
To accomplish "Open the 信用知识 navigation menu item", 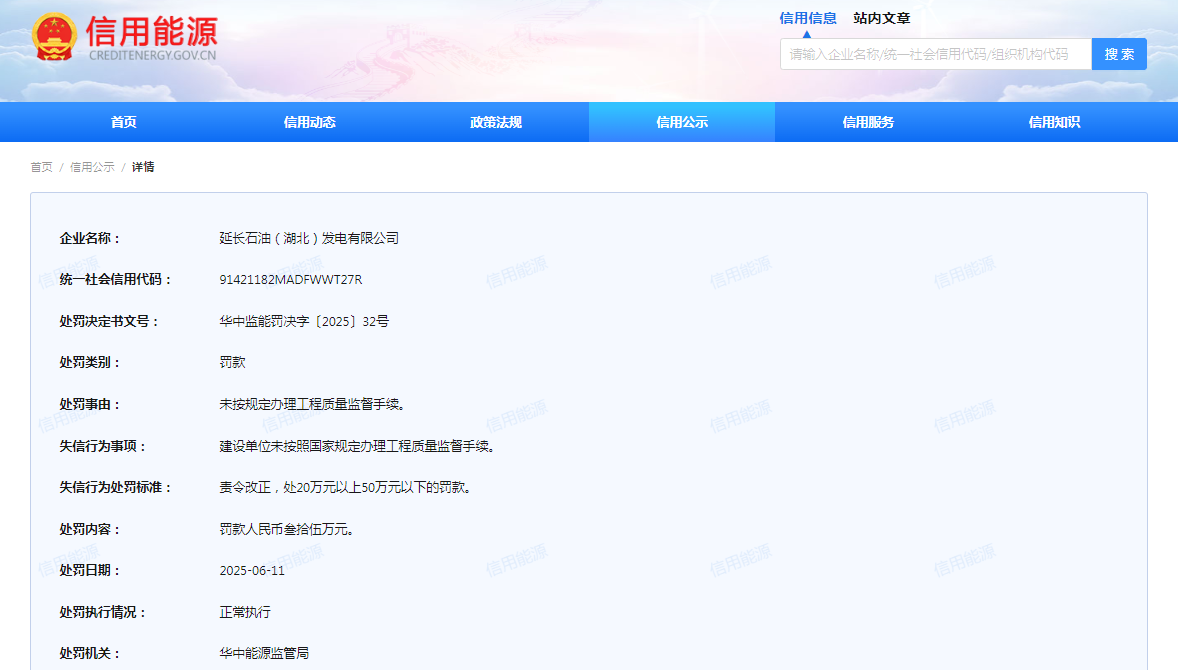I will click(1055, 122).
